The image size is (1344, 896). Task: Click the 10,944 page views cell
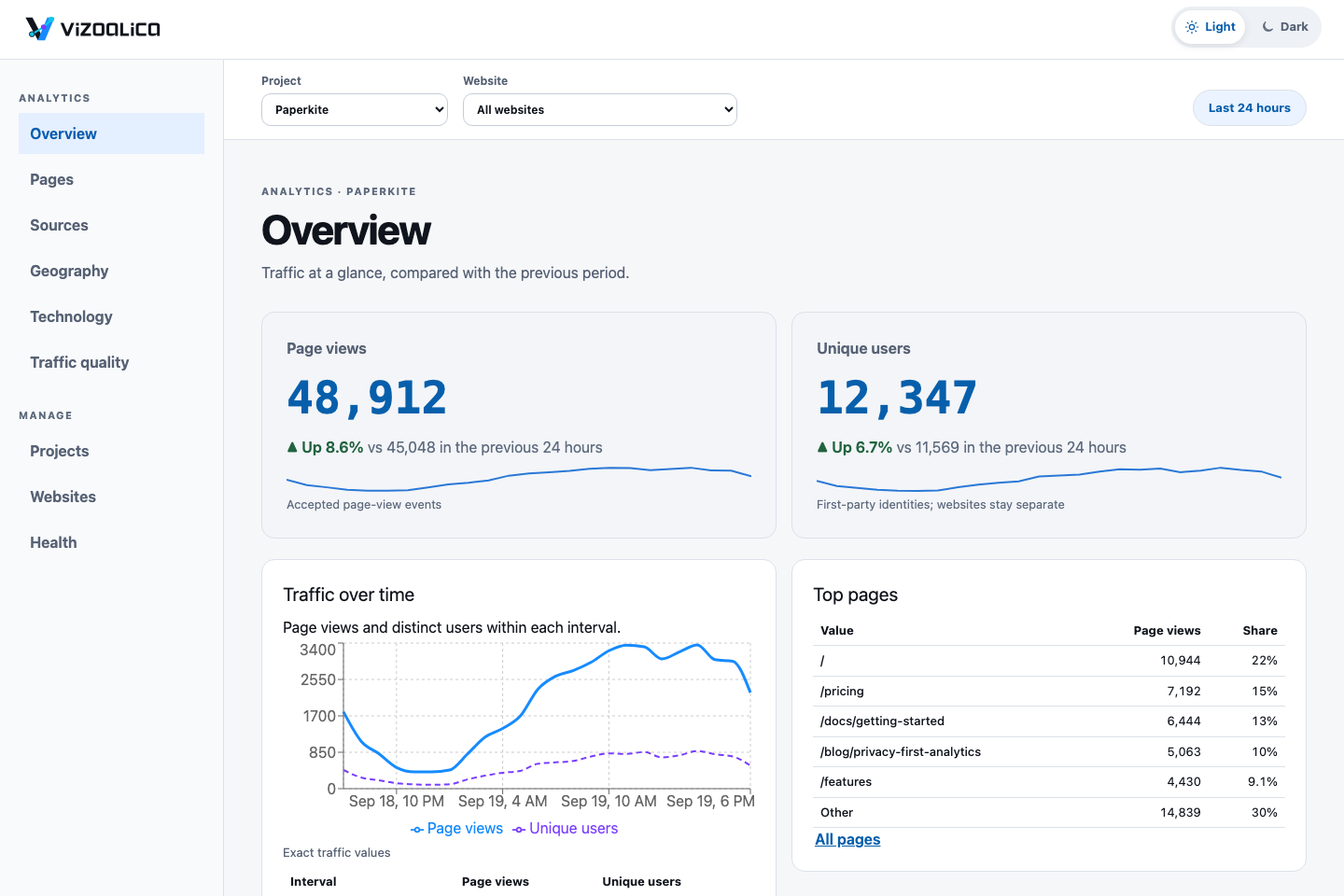tap(1181, 660)
